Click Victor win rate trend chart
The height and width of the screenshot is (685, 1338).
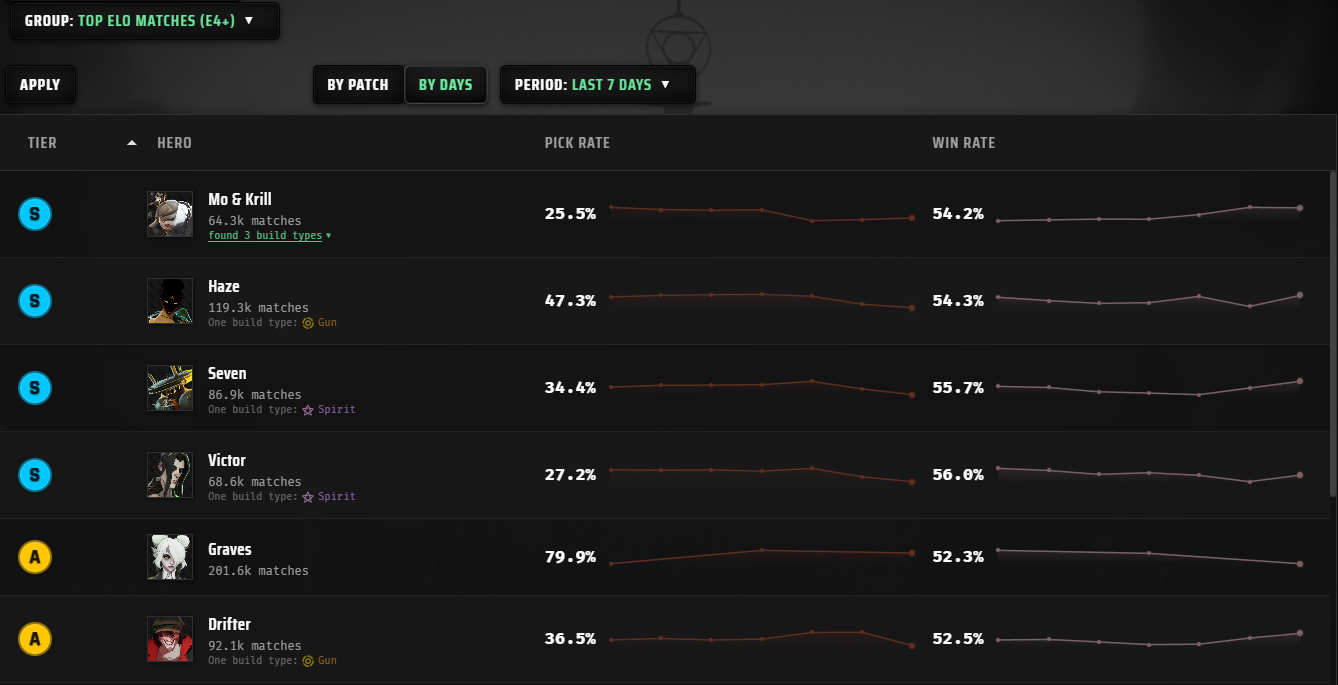point(1149,474)
